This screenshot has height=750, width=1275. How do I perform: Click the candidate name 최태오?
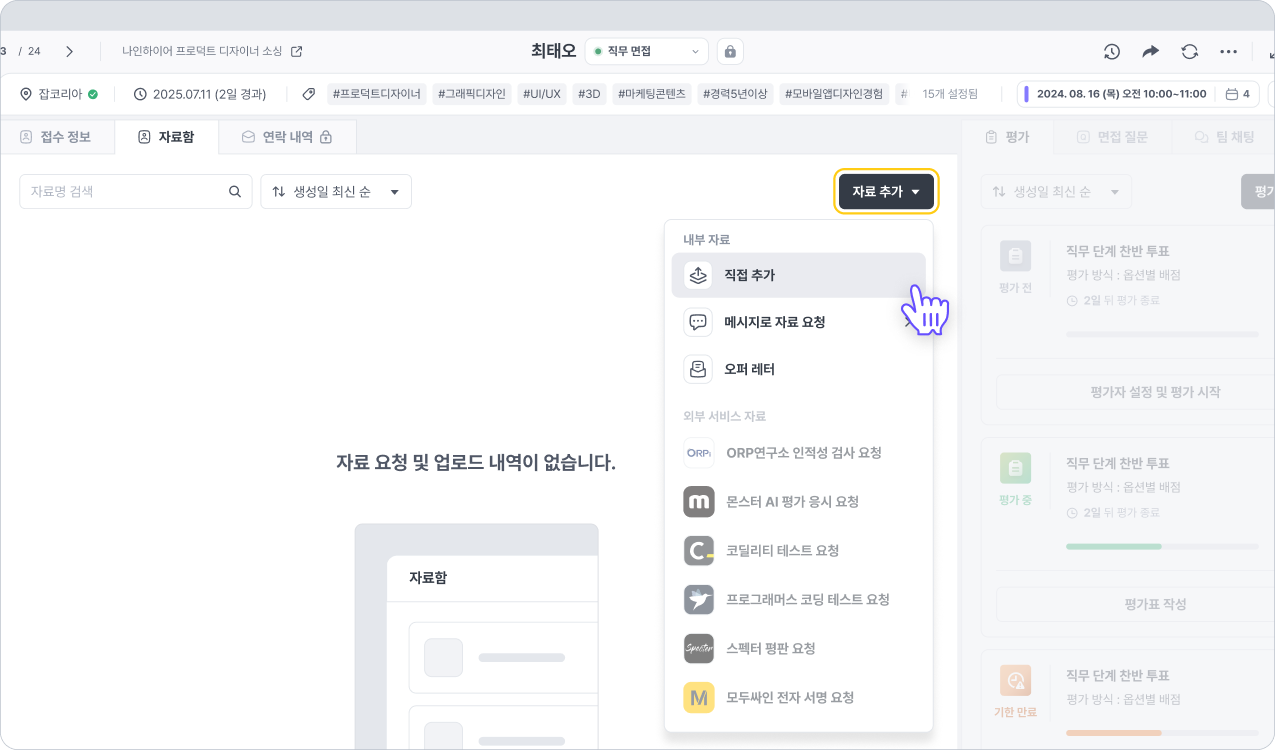pos(553,51)
